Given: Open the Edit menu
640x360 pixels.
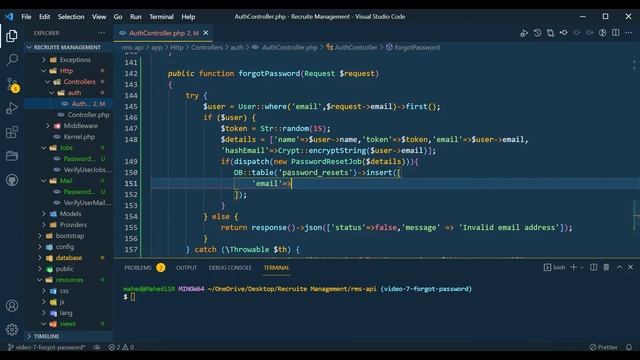Looking at the screenshot, I should (x=44, y=17).
